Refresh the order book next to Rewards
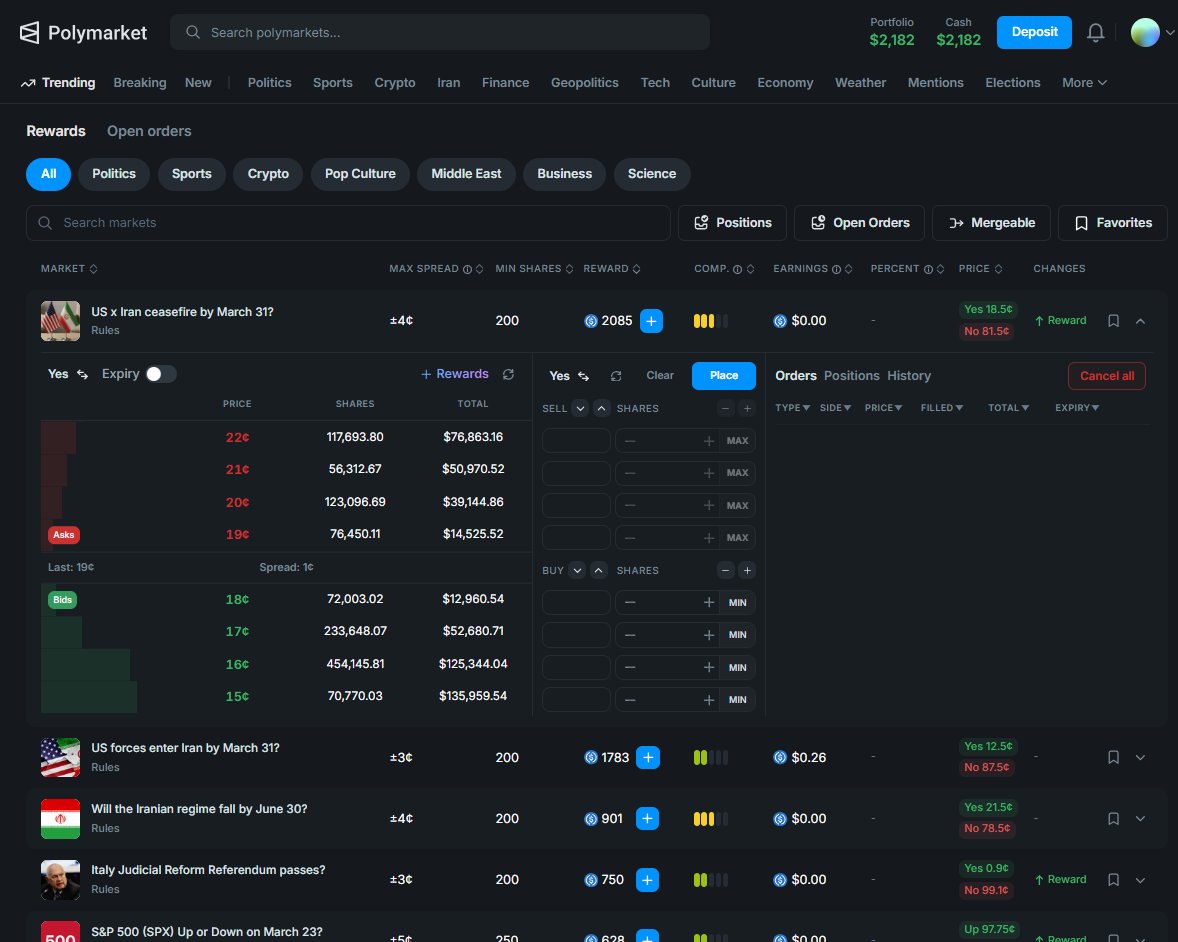The height and width of the screenshot is (942, 1178). [x=509, y=374]
